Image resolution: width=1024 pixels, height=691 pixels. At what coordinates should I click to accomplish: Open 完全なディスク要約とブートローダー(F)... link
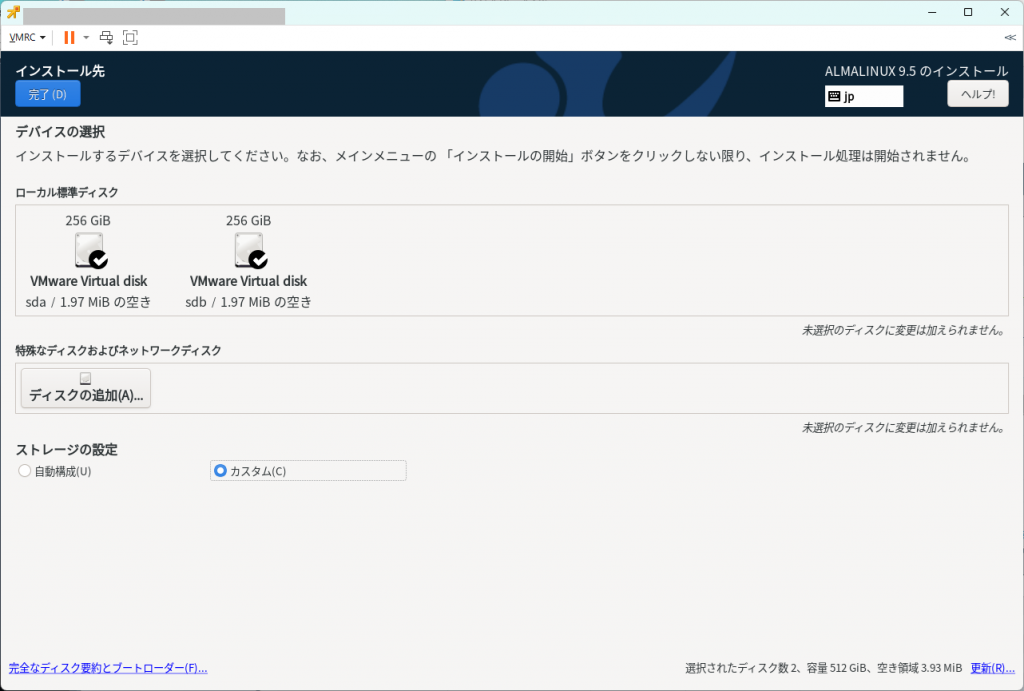(x=108, y=668)
